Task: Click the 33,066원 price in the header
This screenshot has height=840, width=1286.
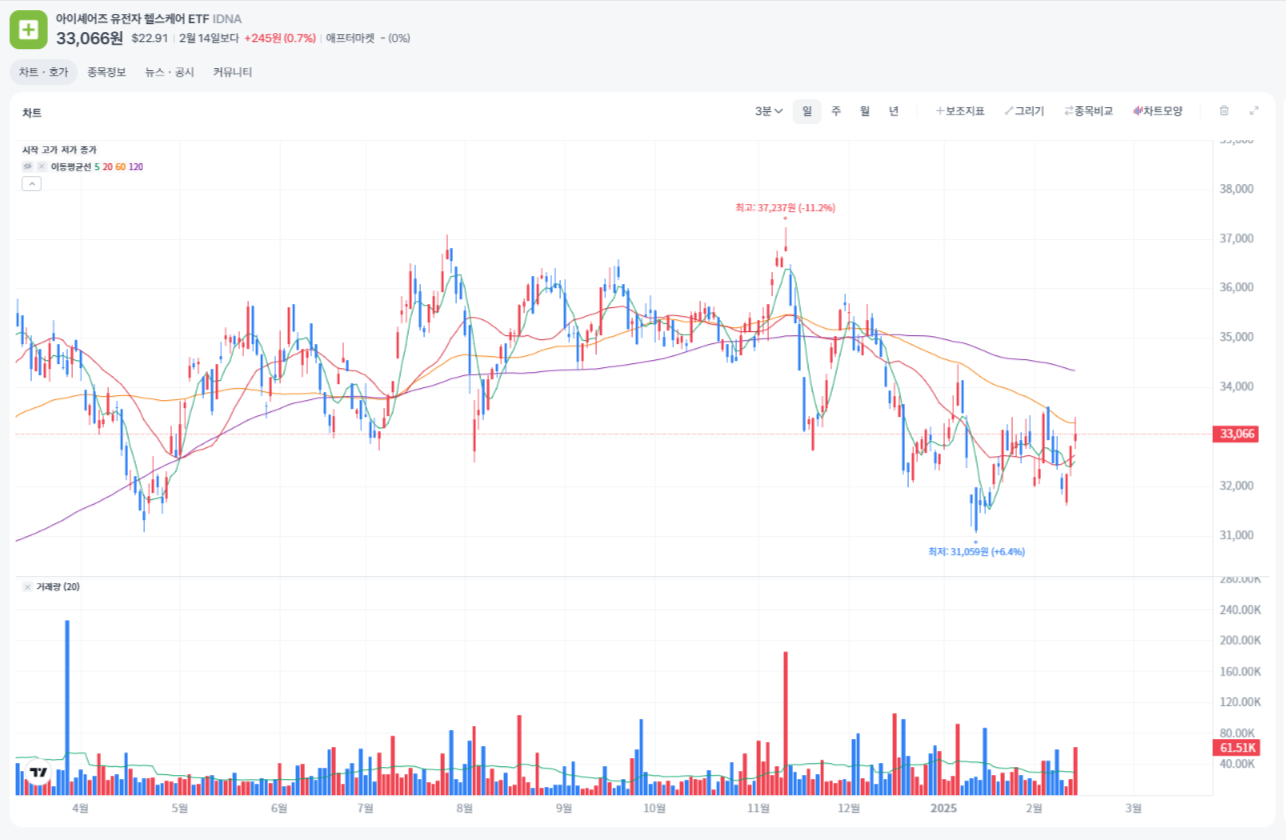Action: point(90,38)
